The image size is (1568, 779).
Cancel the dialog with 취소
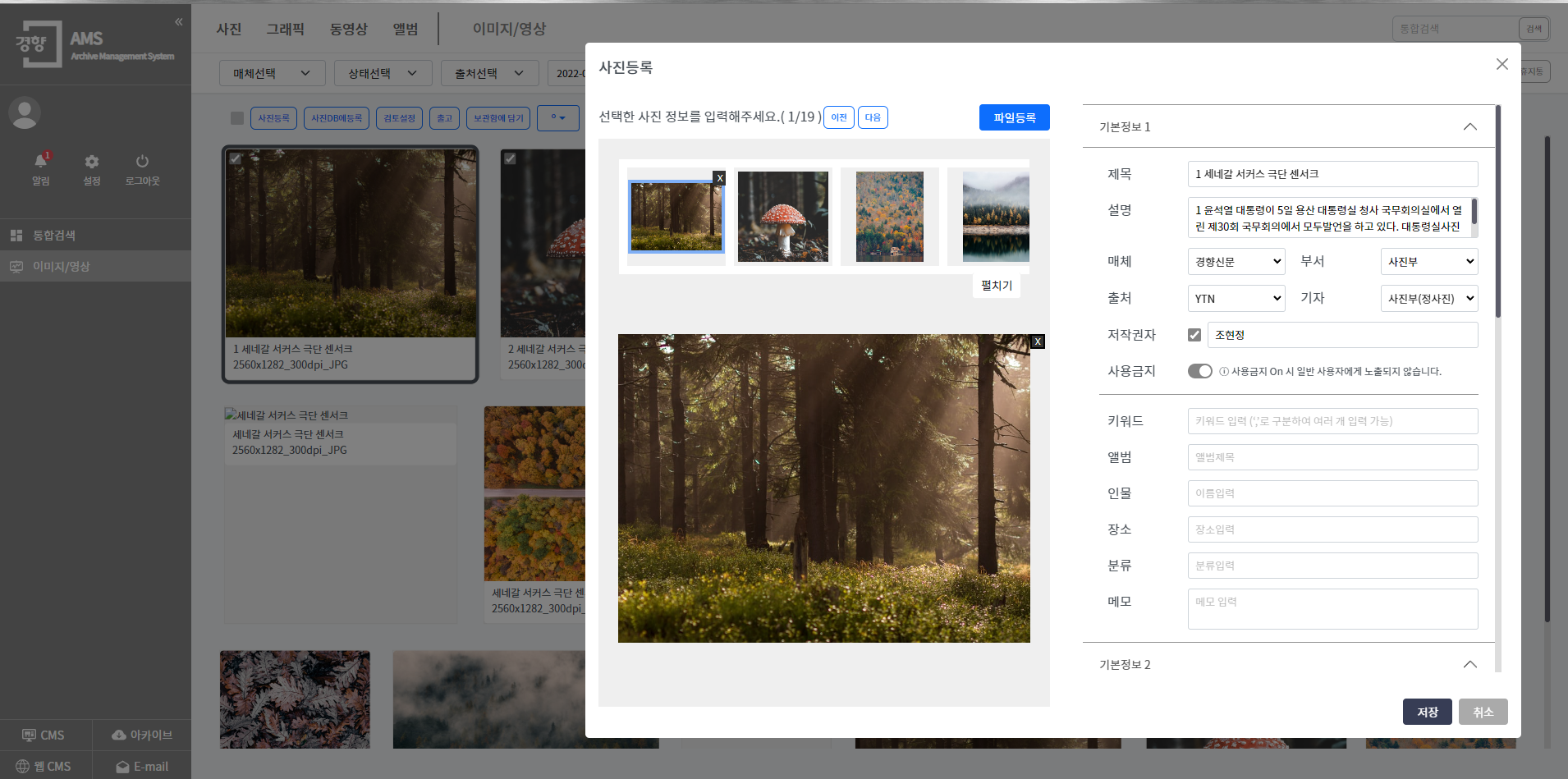pos(1483,712)
